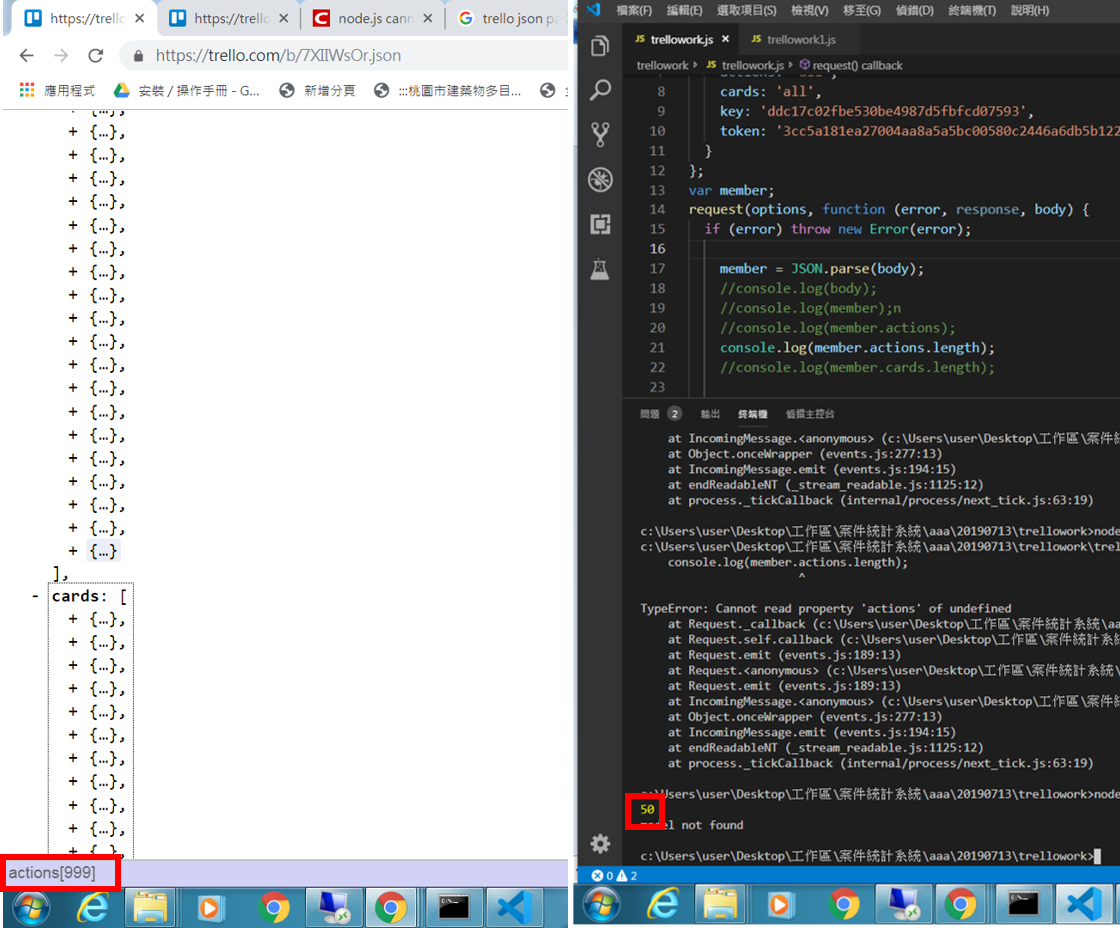Open the 終端機(T) menu
This screenshot has height=928, width=1120.
point(971,10)
